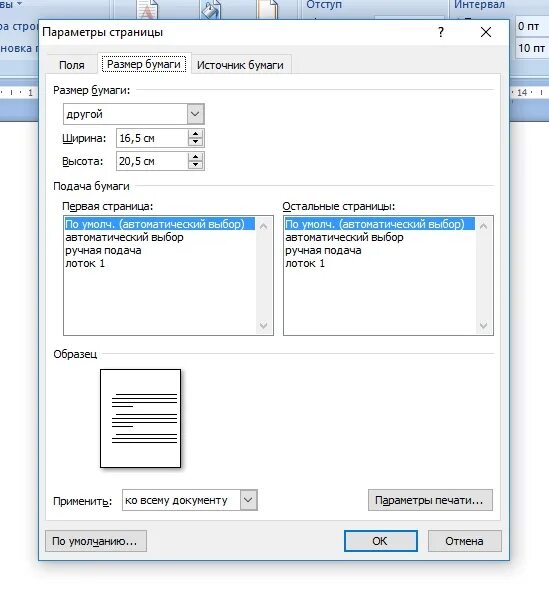Click scroll down arrow in Остальные страницы list
The height and width of the screenshot is (589, 549).
tap(484, 325)
